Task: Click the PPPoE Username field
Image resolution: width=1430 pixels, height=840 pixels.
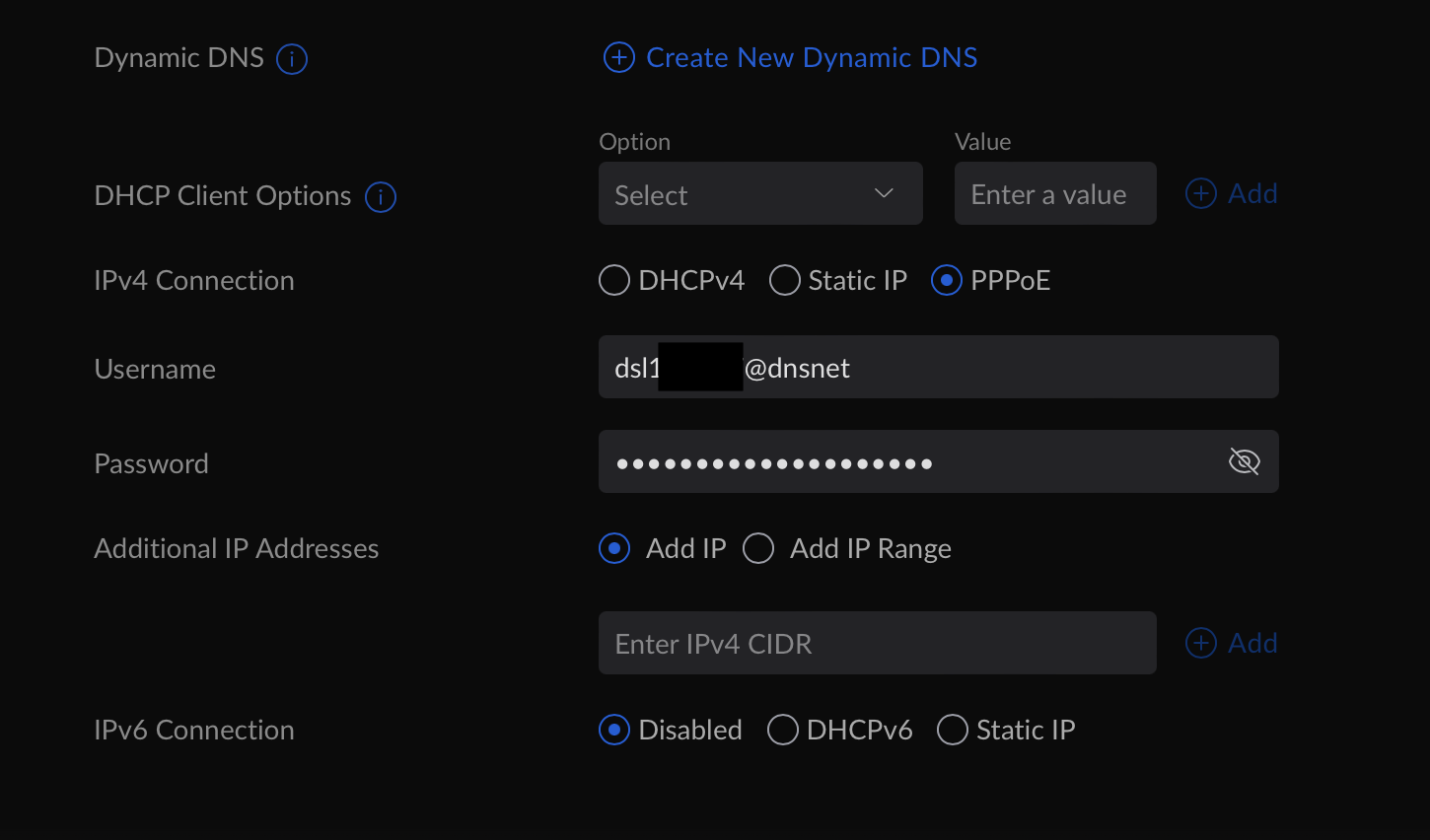Action: (x=939, y=367)
